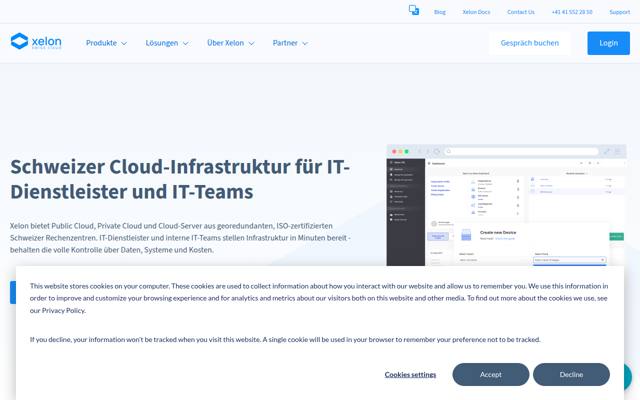This screenshot has width=640, height=400.
Task: Click the dashboard preview screenshot
Action: click(x=506, y=205)
